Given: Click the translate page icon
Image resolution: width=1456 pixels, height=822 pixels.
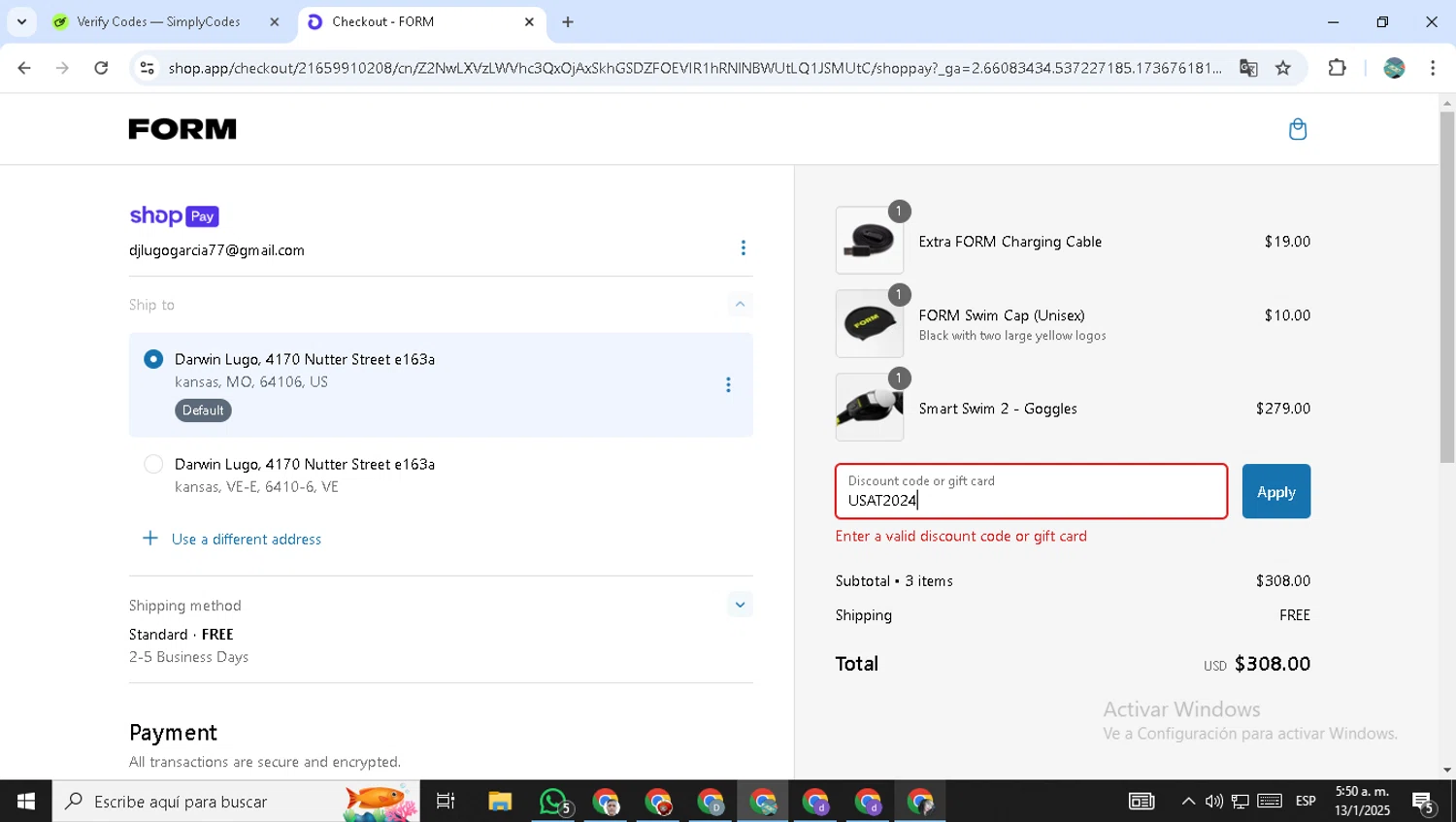Looking at the screenshot, I should (1248, 68).
